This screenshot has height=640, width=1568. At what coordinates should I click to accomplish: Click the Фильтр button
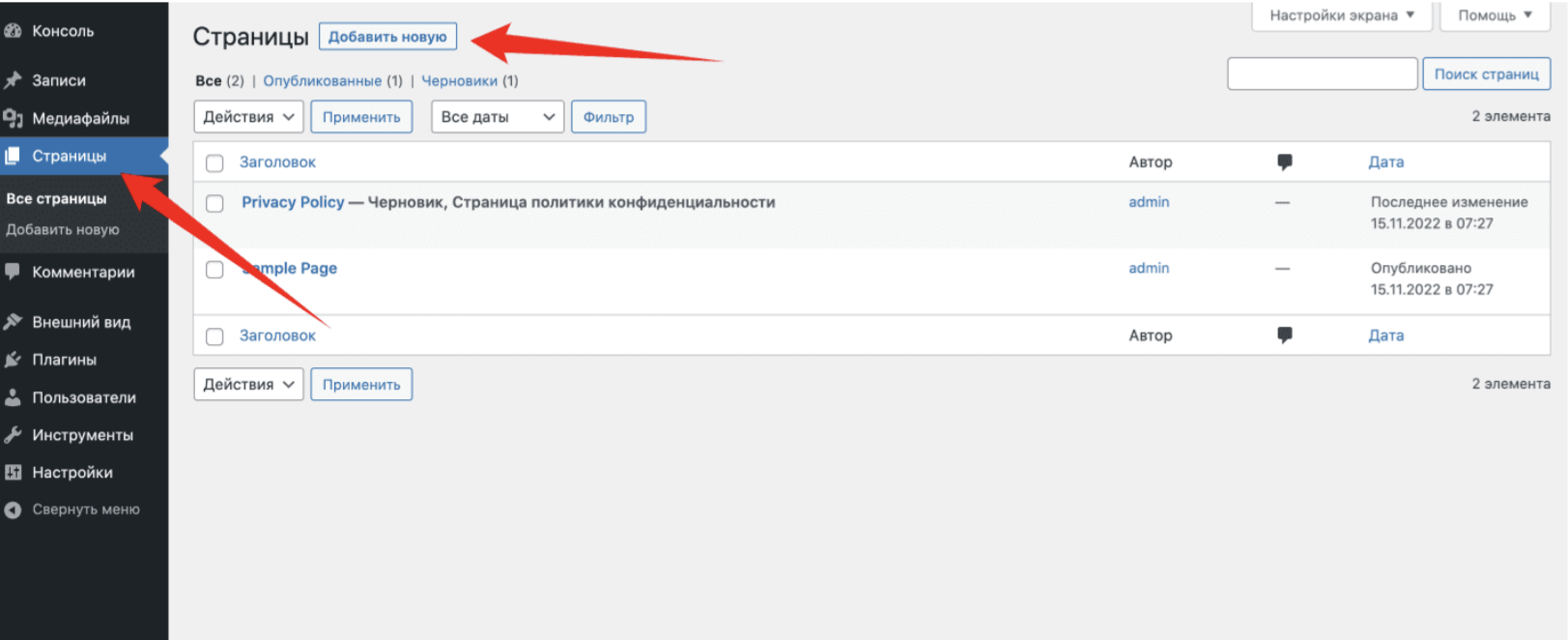click(x=609, y=117)
